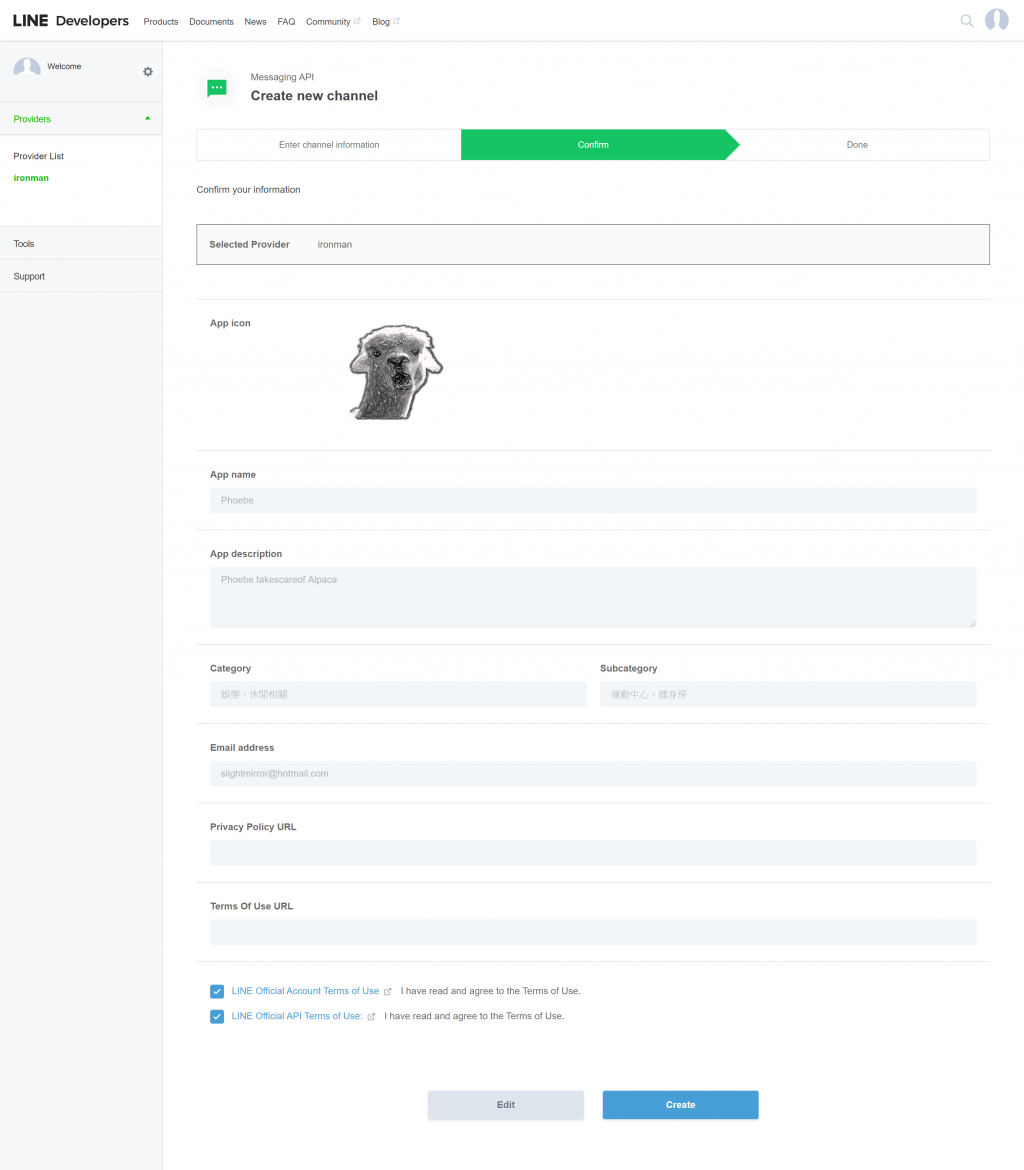
Task: Click the Create new channel heading
Action: [314, 96]
